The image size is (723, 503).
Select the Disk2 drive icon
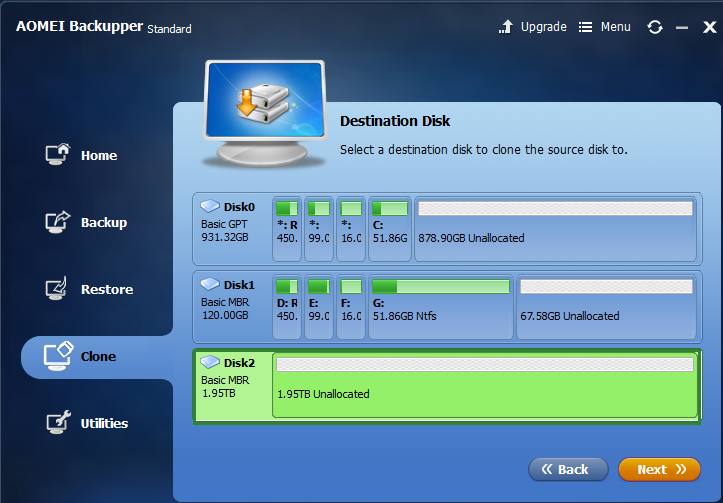(x=210, y=362)
